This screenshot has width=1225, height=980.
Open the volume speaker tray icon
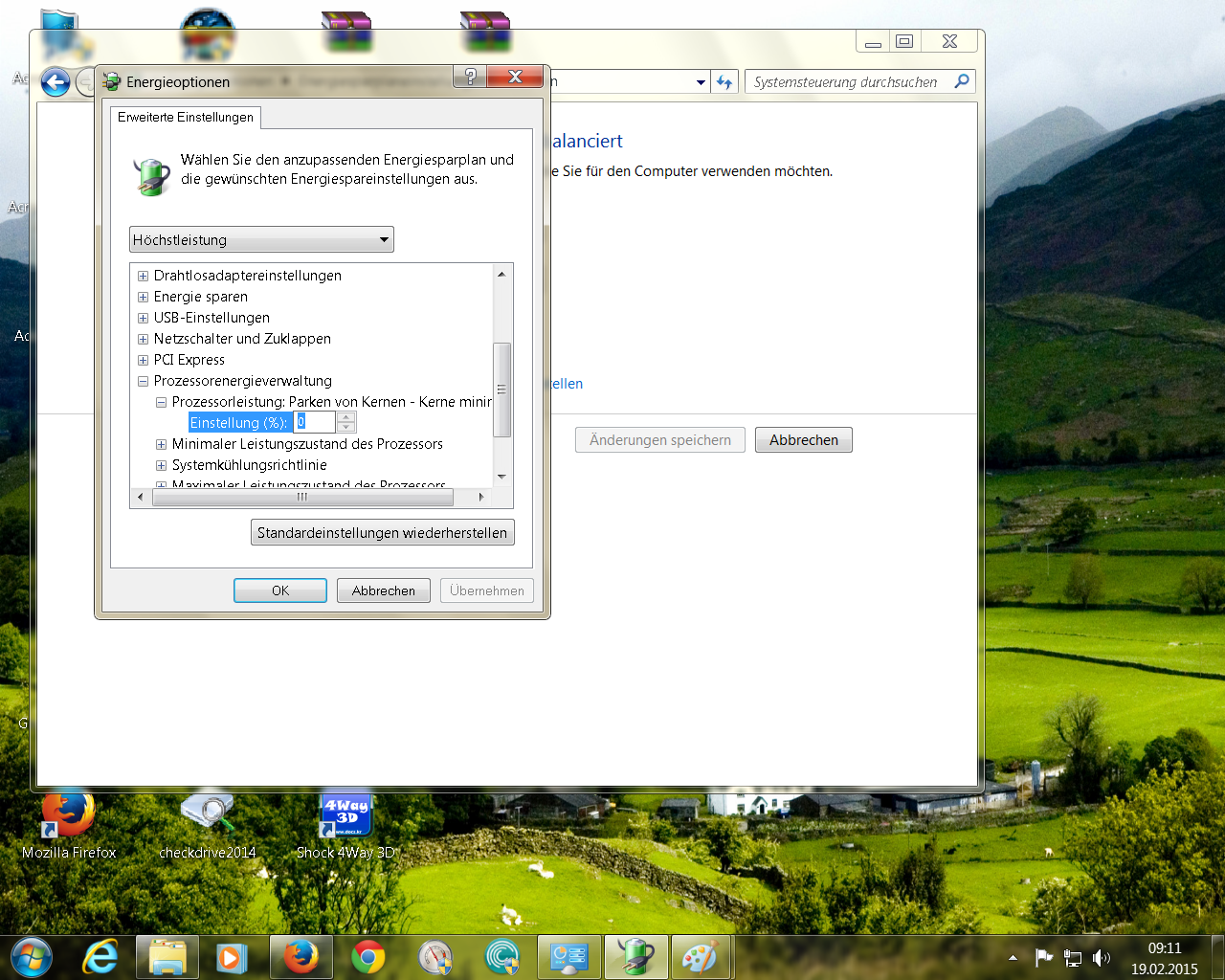(x=1102, y=958)
